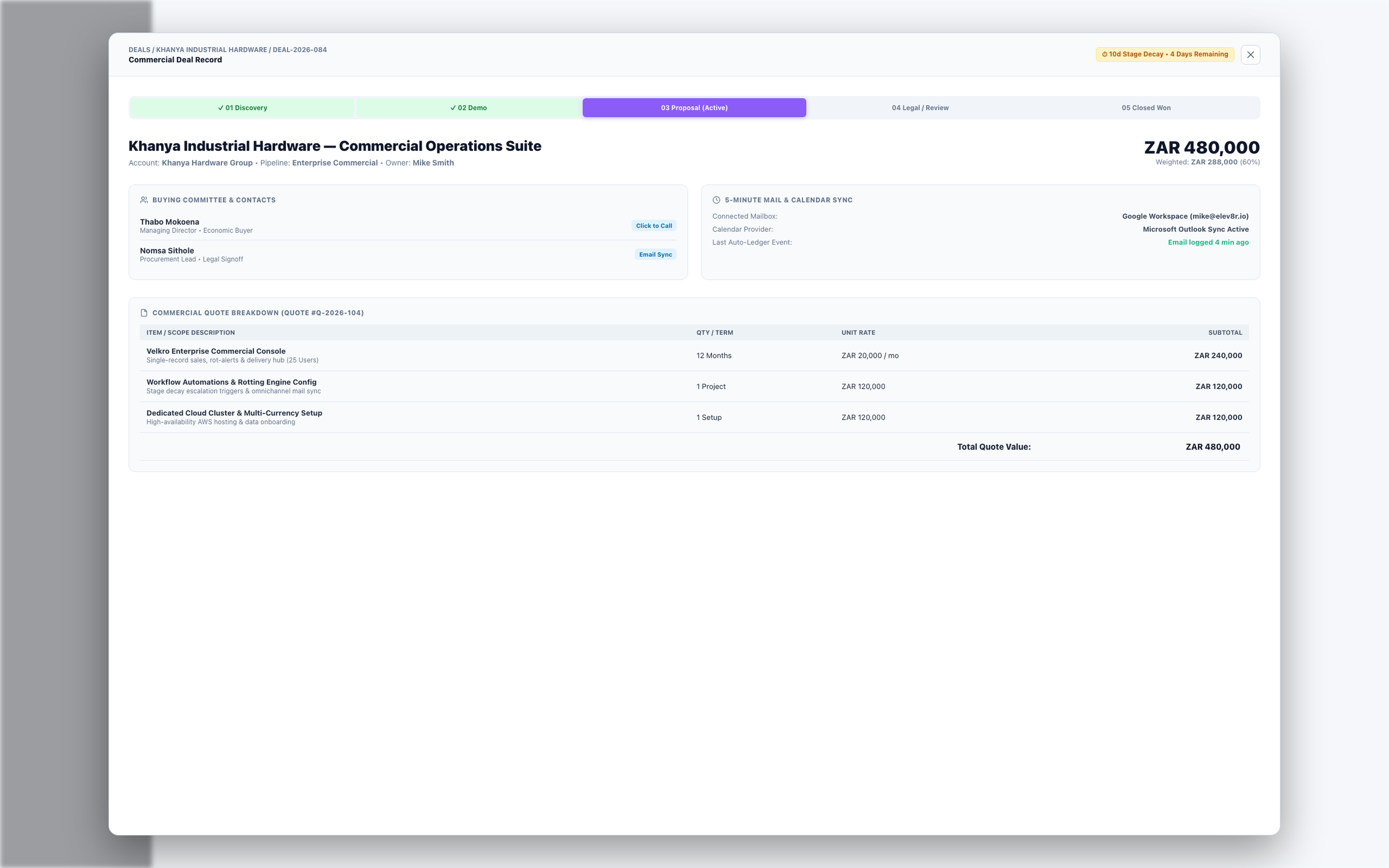Click the Buying Committee people icon
This screenshot has width=1389, height=868.
(x=144, y=200)
